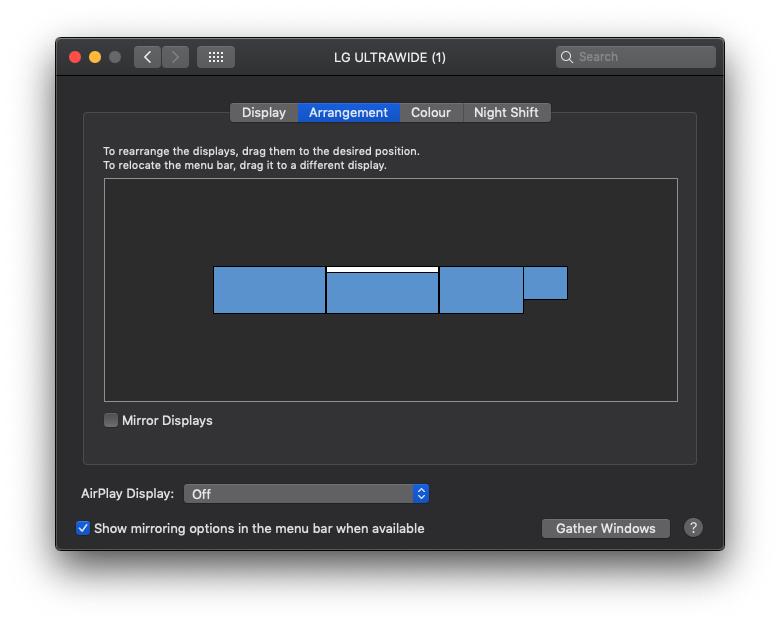Select the leftmost display rectangle
The height and width of the screenshot is (624, 780).
point(269,290)
